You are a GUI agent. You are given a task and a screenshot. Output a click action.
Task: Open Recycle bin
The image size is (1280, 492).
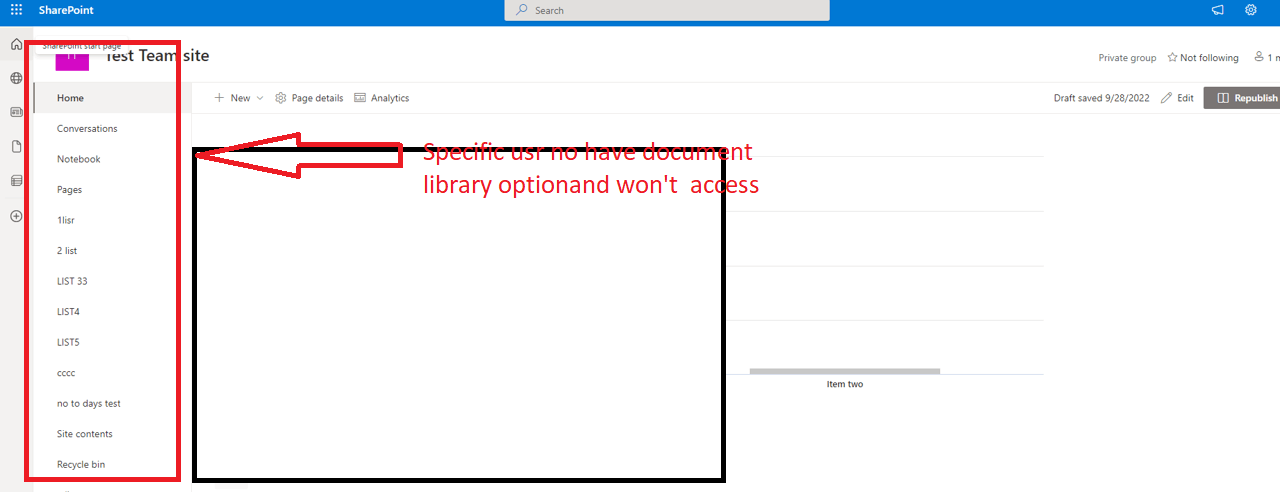tap(81, 465)
